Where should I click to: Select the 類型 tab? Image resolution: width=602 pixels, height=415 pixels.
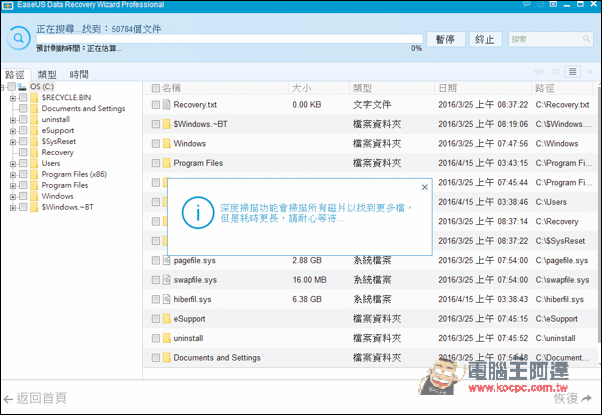click(x=47, y=74)
